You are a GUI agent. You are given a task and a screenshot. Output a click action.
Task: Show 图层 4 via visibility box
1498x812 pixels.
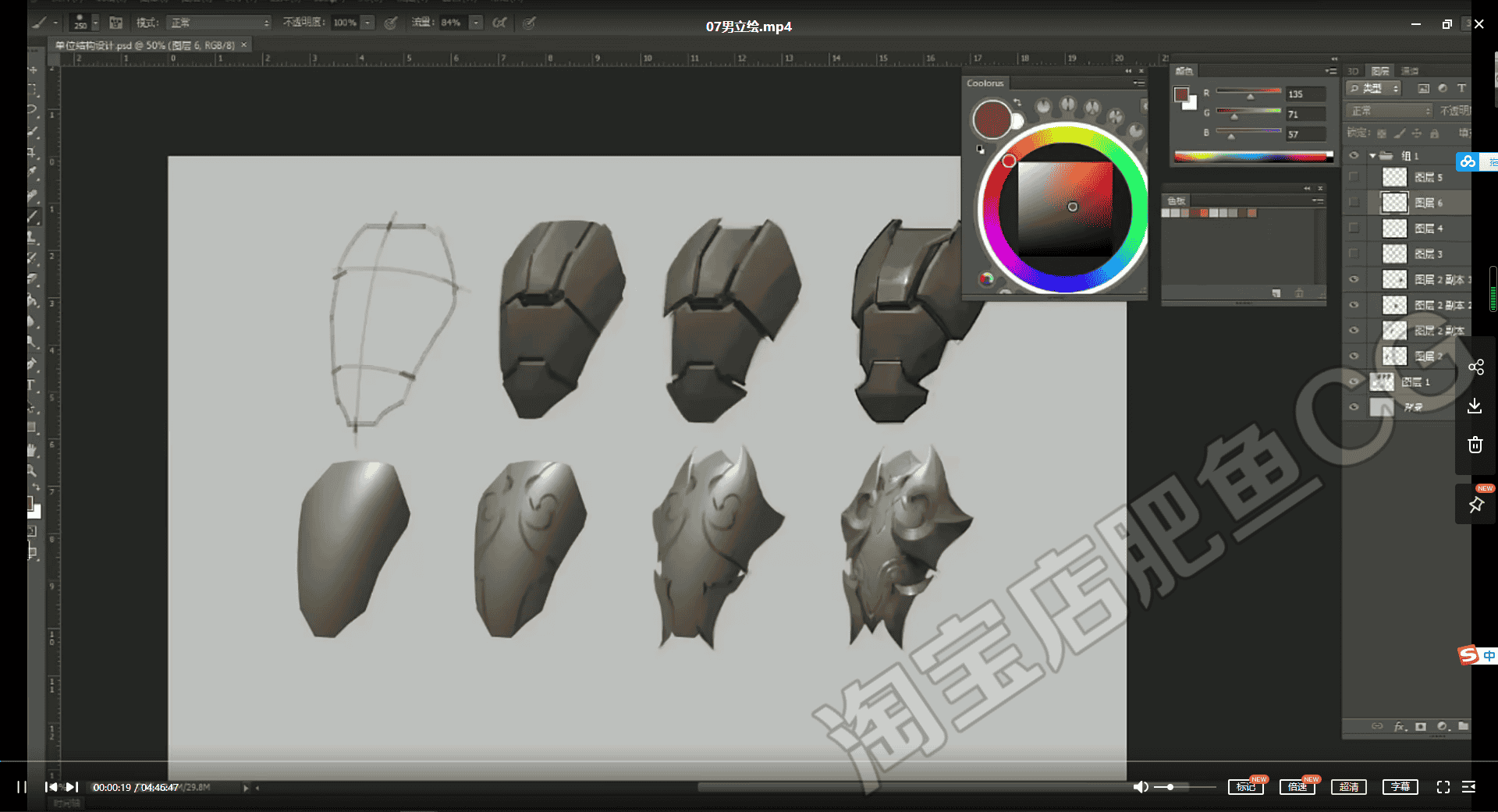pyautogui.click(x=1354, y=229)
